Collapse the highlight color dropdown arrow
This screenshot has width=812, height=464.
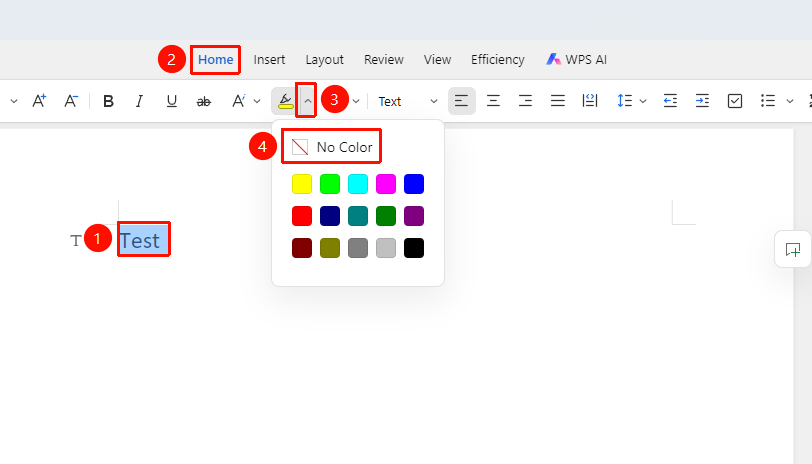point(308,101)
